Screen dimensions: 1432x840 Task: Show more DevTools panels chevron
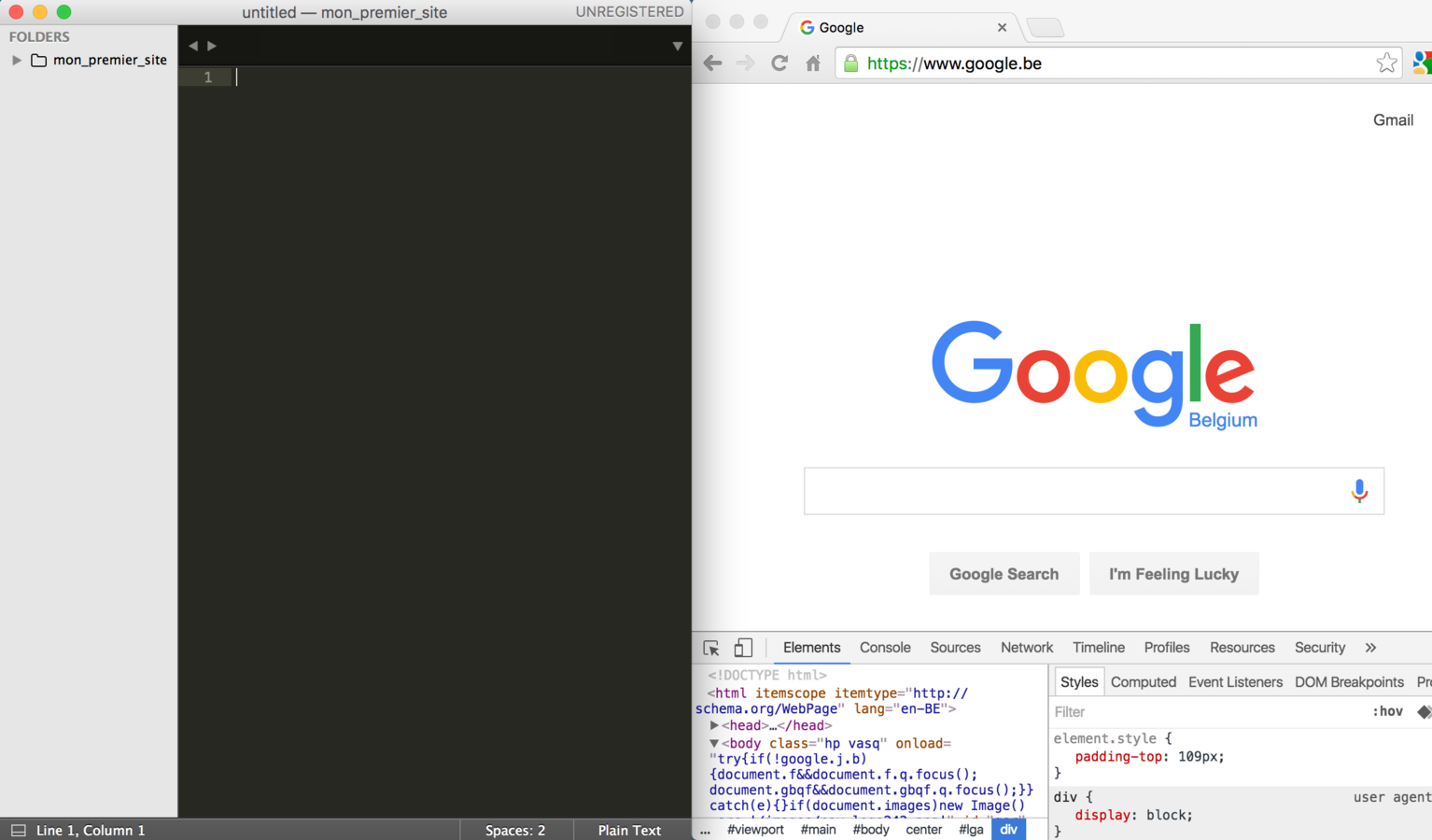coord(1370,648)
